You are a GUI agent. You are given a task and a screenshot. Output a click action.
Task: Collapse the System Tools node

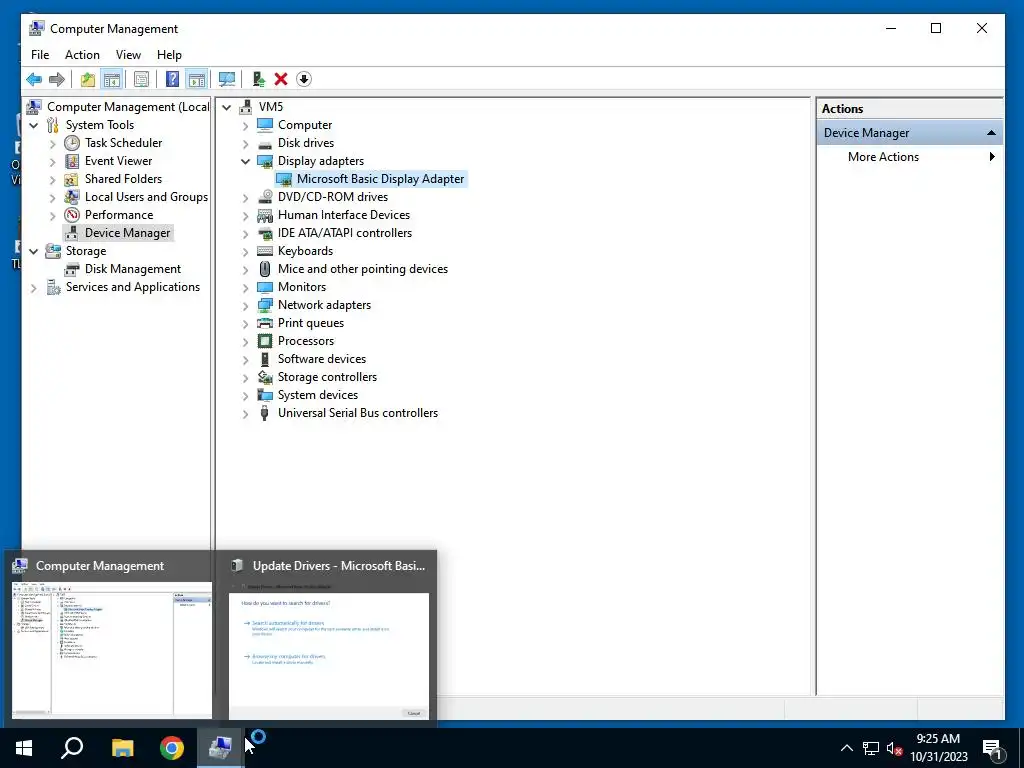coord(34,125)
